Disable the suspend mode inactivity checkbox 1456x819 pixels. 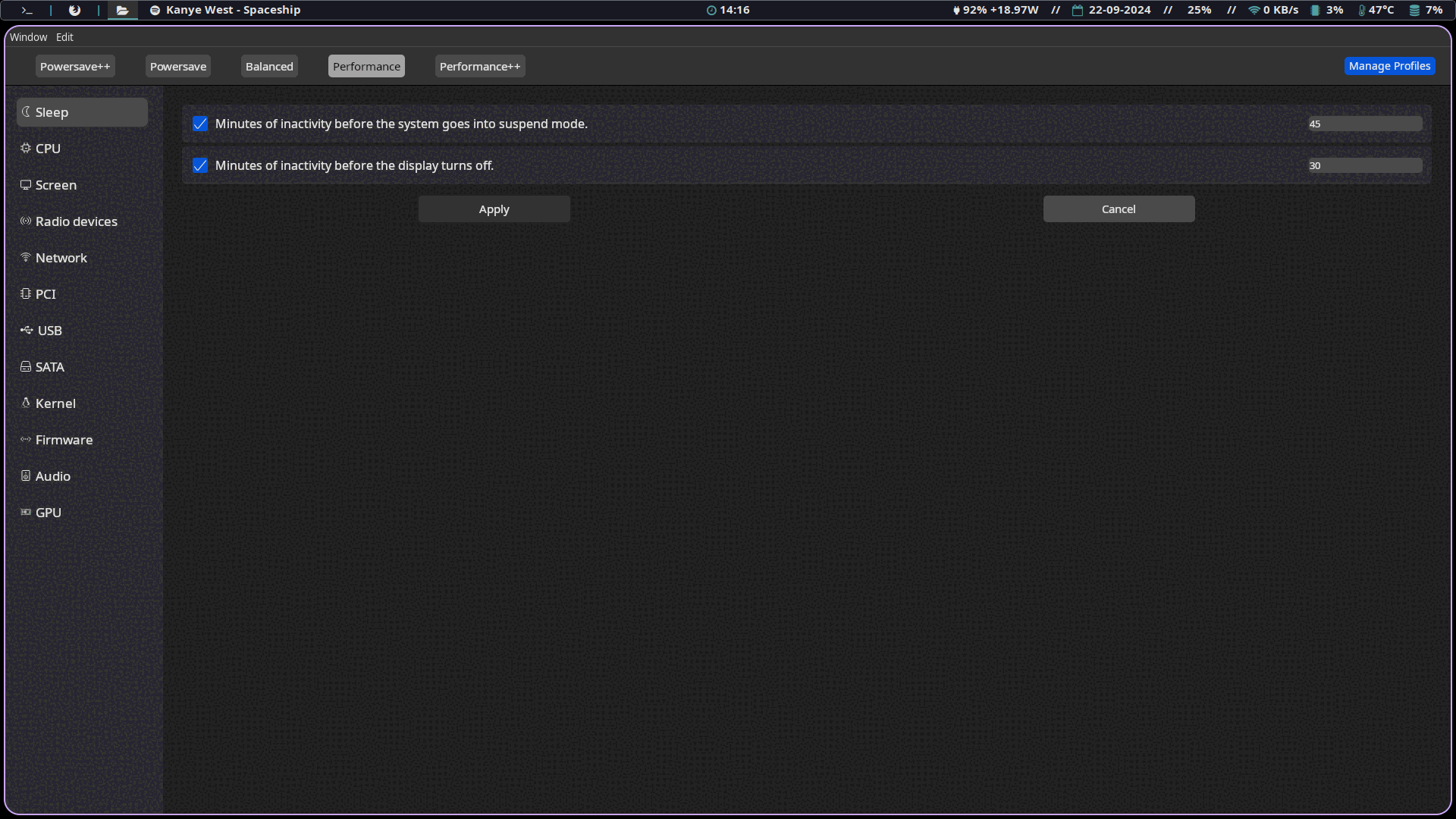(x=200, y=124)
